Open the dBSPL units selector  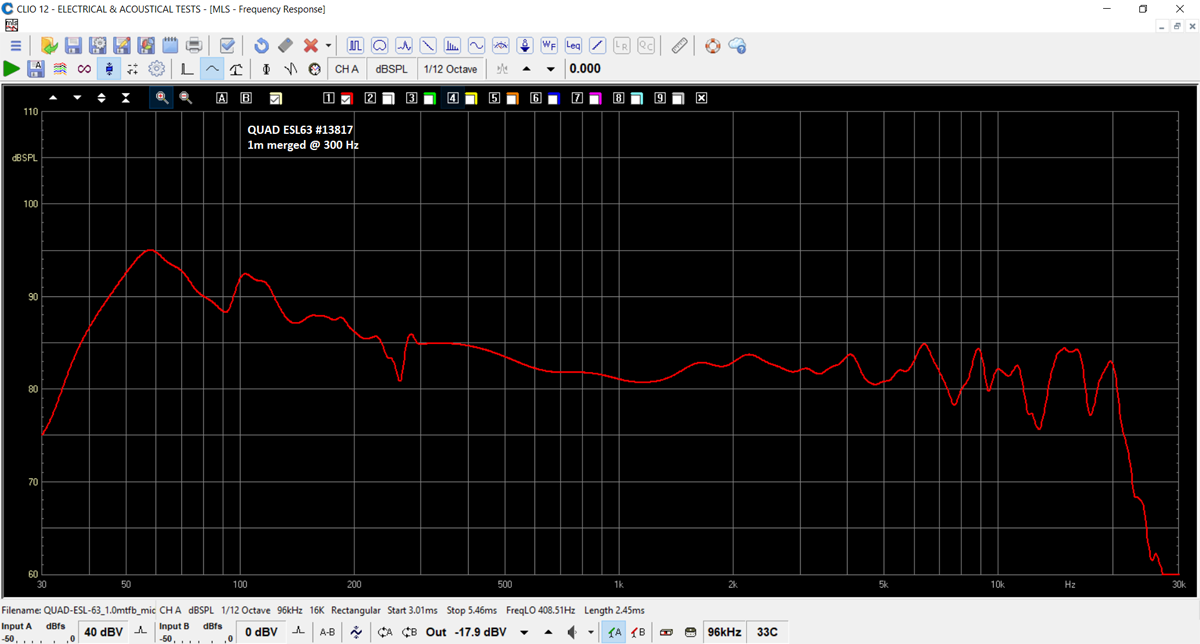391,69
